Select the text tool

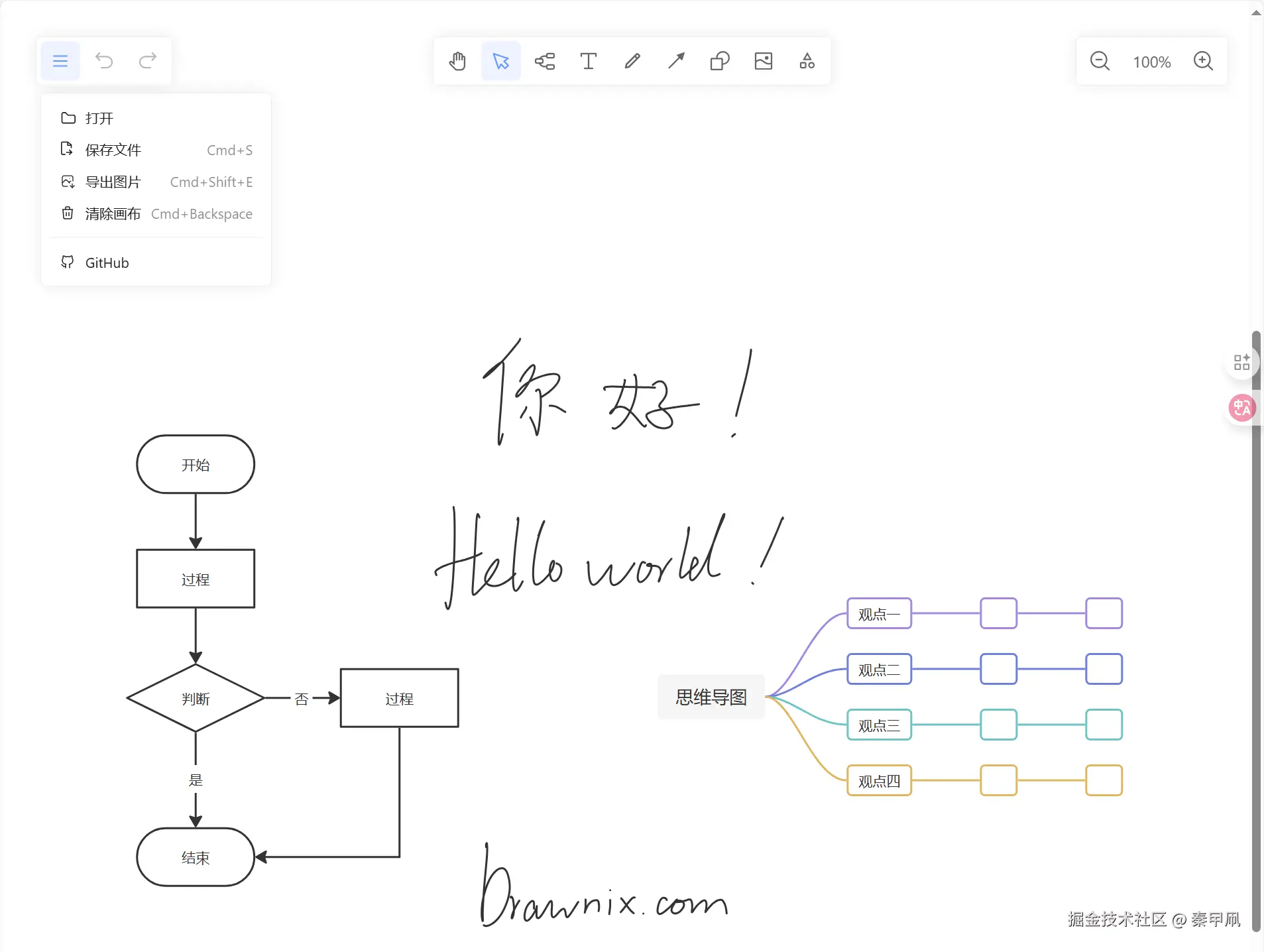coord(589,61)
